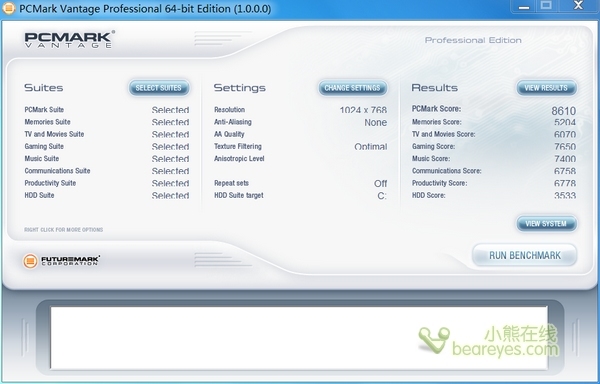Maximize the PCMark Vantage window

point(546,5)
